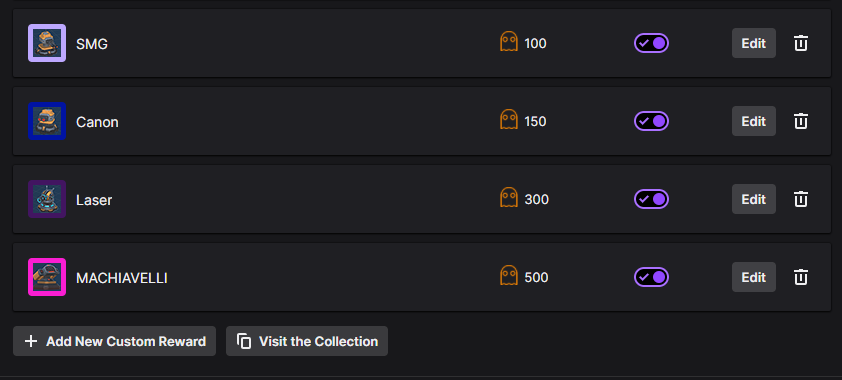
Task: Click the ghost points icon beside 300
Action: [x=509, y=197]
